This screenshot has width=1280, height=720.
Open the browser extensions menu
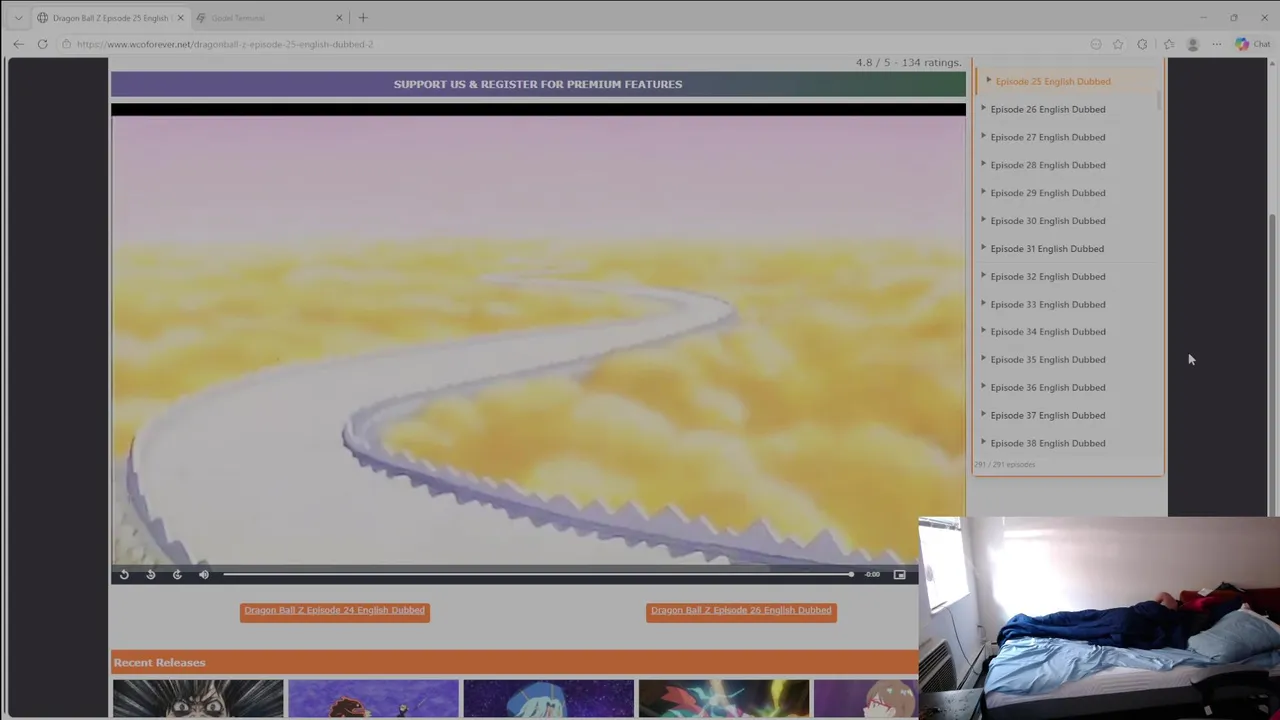coord(1142,44)
